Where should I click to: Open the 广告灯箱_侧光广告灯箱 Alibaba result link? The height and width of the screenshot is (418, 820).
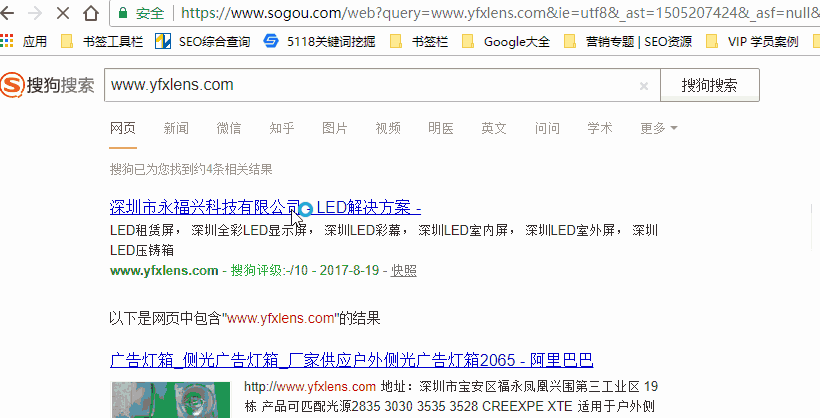[x=351, y=360]
